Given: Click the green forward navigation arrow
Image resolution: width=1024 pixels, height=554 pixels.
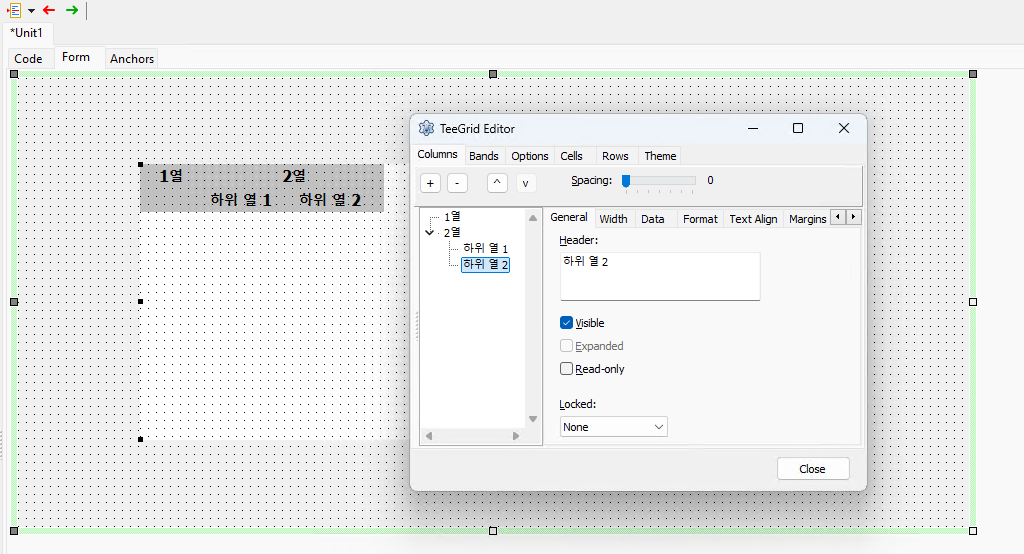Looking at the screenshot, I should [72, 10].
